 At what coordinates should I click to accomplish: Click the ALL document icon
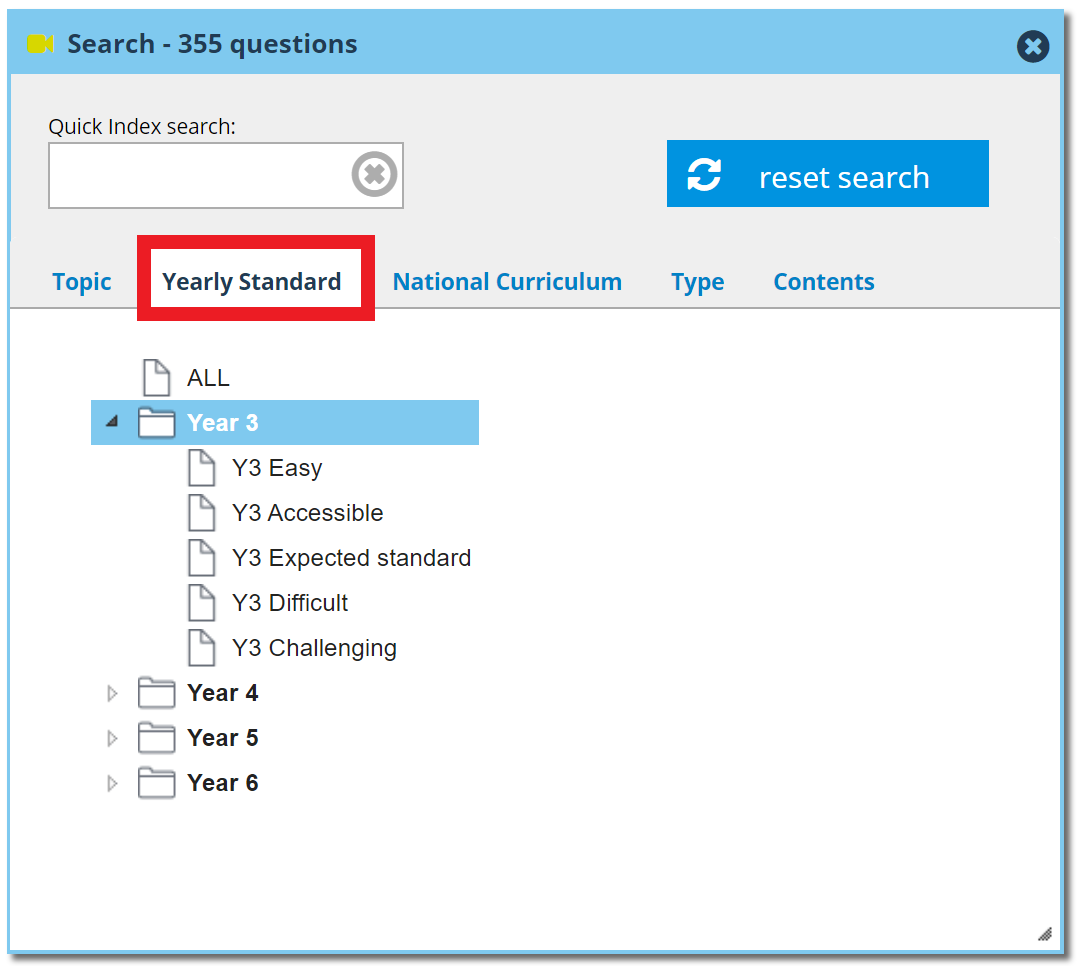click(157, 378)
